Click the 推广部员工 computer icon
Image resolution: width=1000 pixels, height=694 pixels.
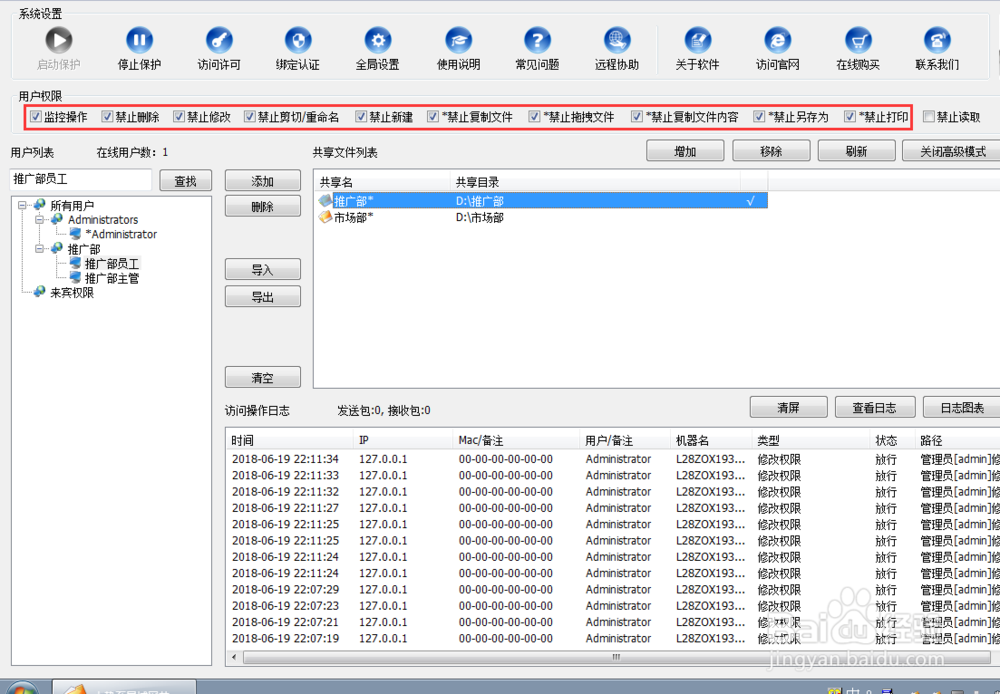coord(75,263)
